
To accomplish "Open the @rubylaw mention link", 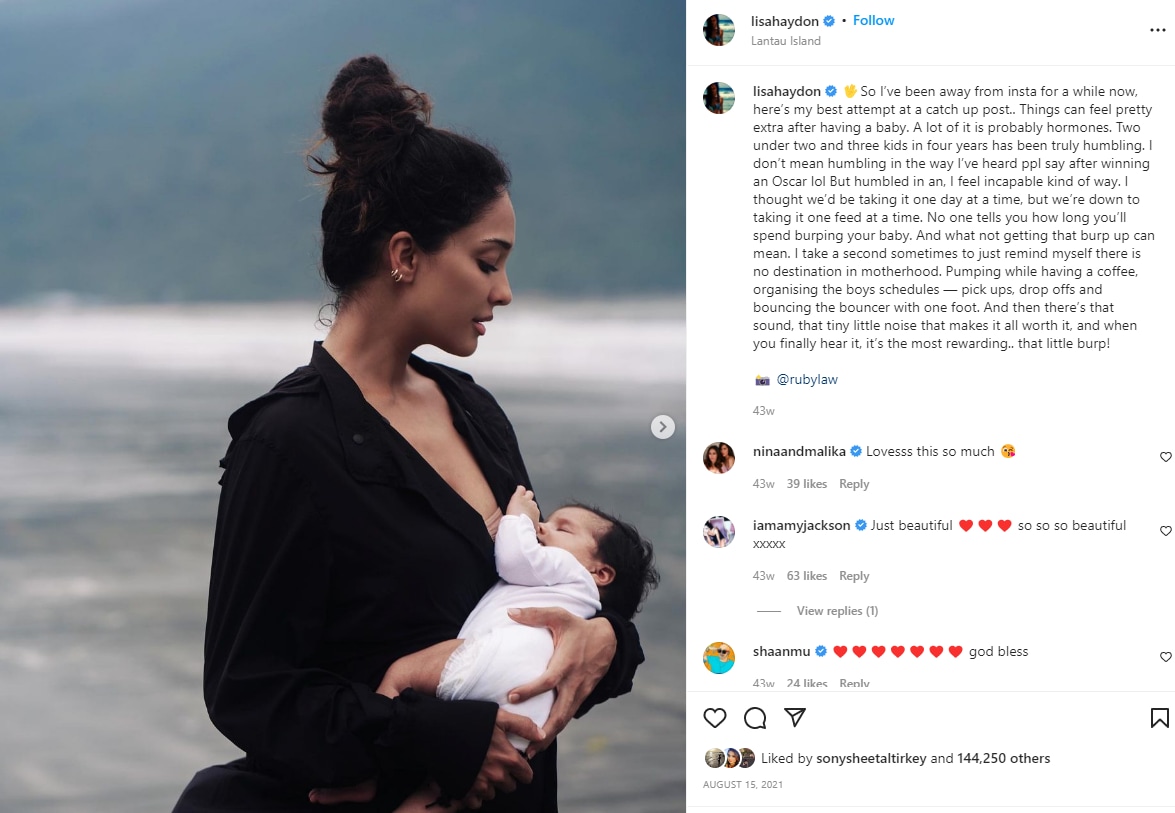I will click(807, 379).
